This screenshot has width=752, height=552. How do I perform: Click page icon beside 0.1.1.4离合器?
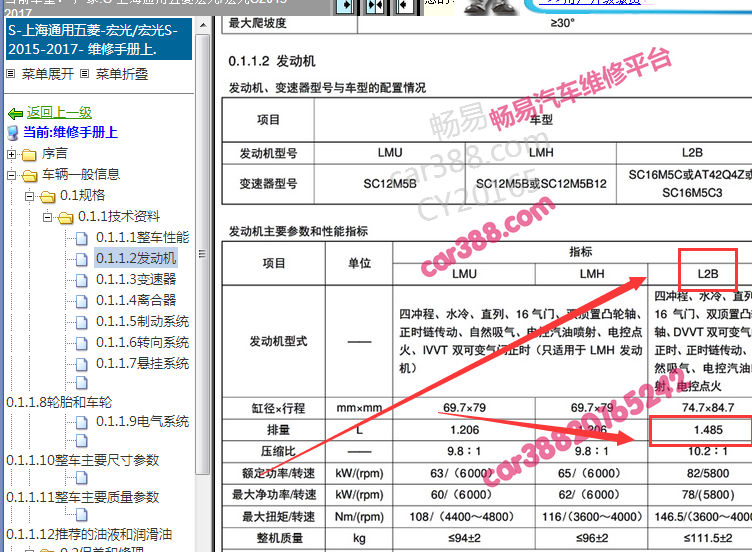point(82,301)
